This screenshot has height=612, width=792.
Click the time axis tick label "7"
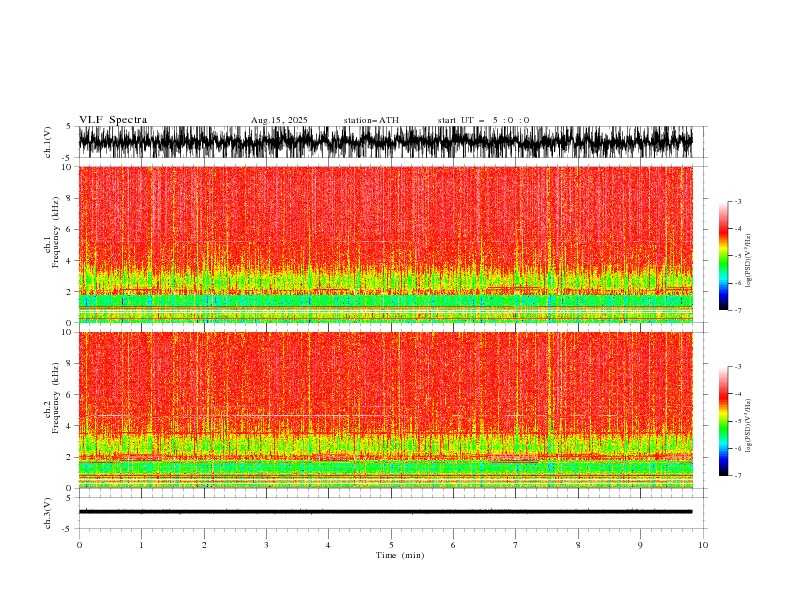click(x=516, y=545)
